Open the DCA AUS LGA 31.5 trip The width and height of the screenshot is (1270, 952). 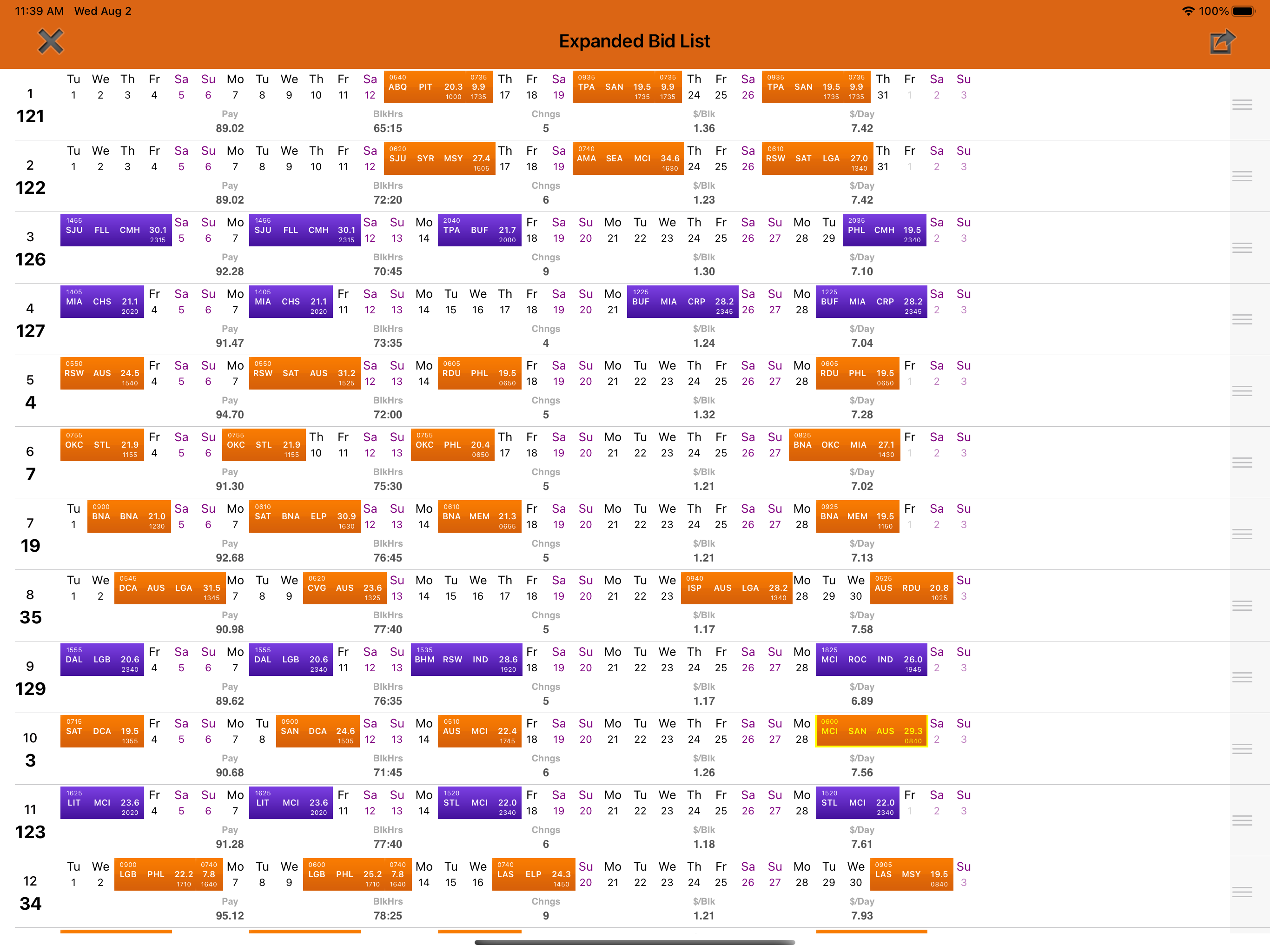coord(170,588)
